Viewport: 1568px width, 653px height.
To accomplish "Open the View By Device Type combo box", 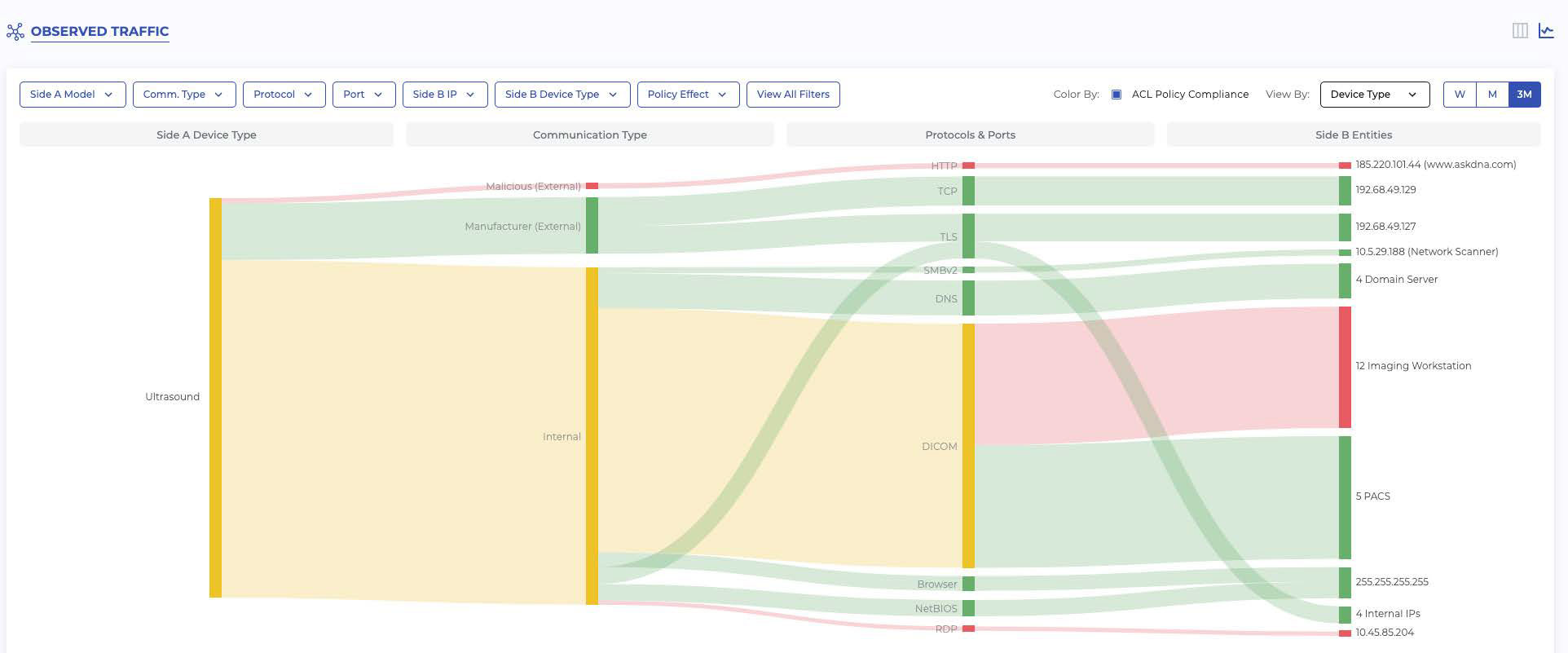I will click(1375, 95).
